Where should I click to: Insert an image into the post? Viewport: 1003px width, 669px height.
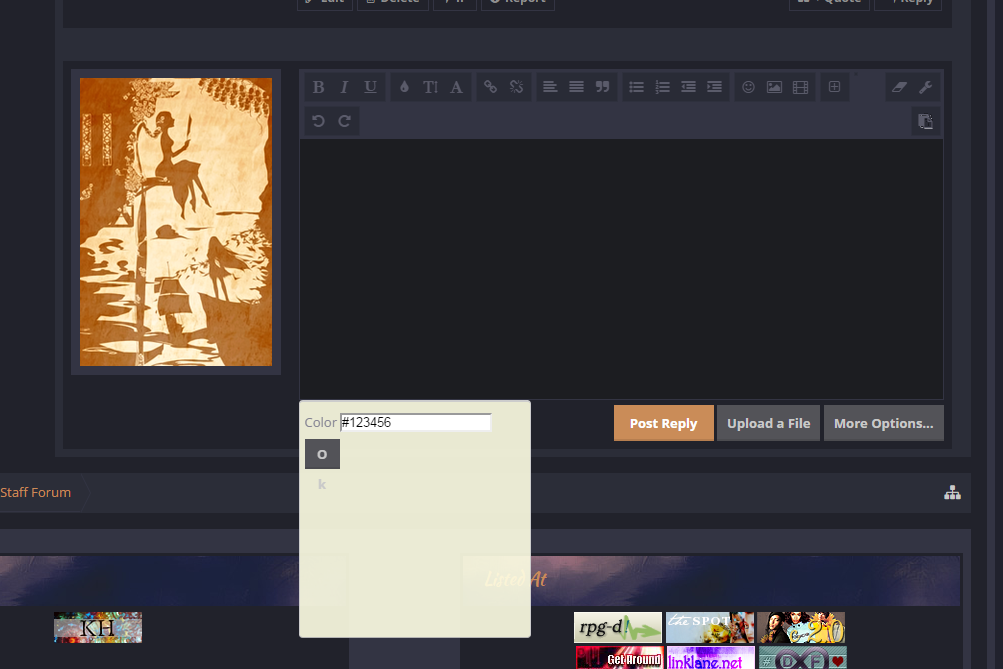pos(774,87)
